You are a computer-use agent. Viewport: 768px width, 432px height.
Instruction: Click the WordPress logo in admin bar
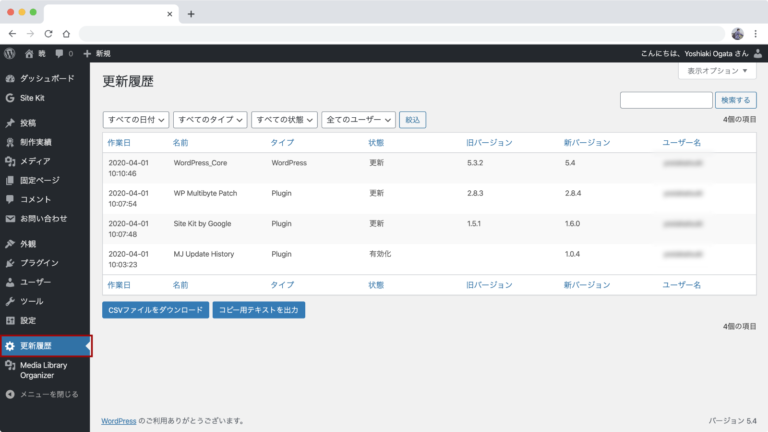pos(10,53)
